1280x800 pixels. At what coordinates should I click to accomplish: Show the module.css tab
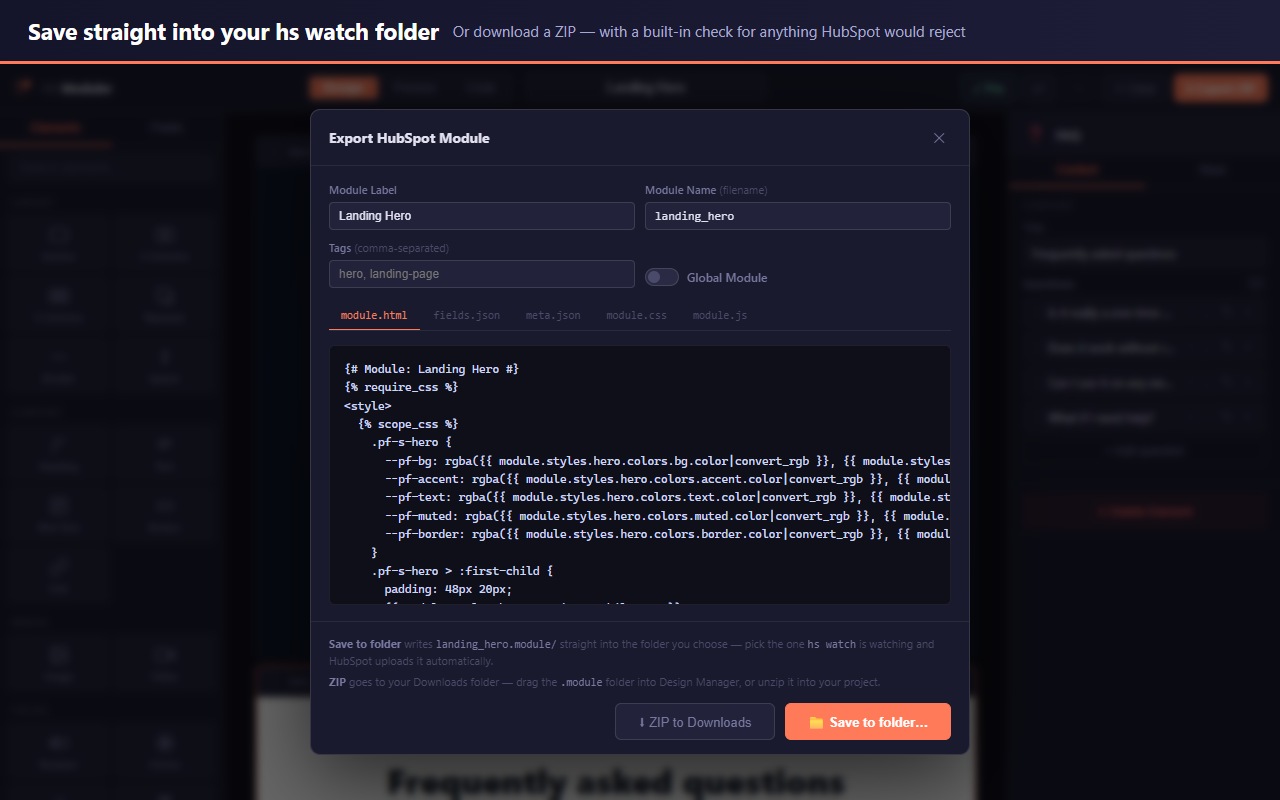(x=636, y=315)
